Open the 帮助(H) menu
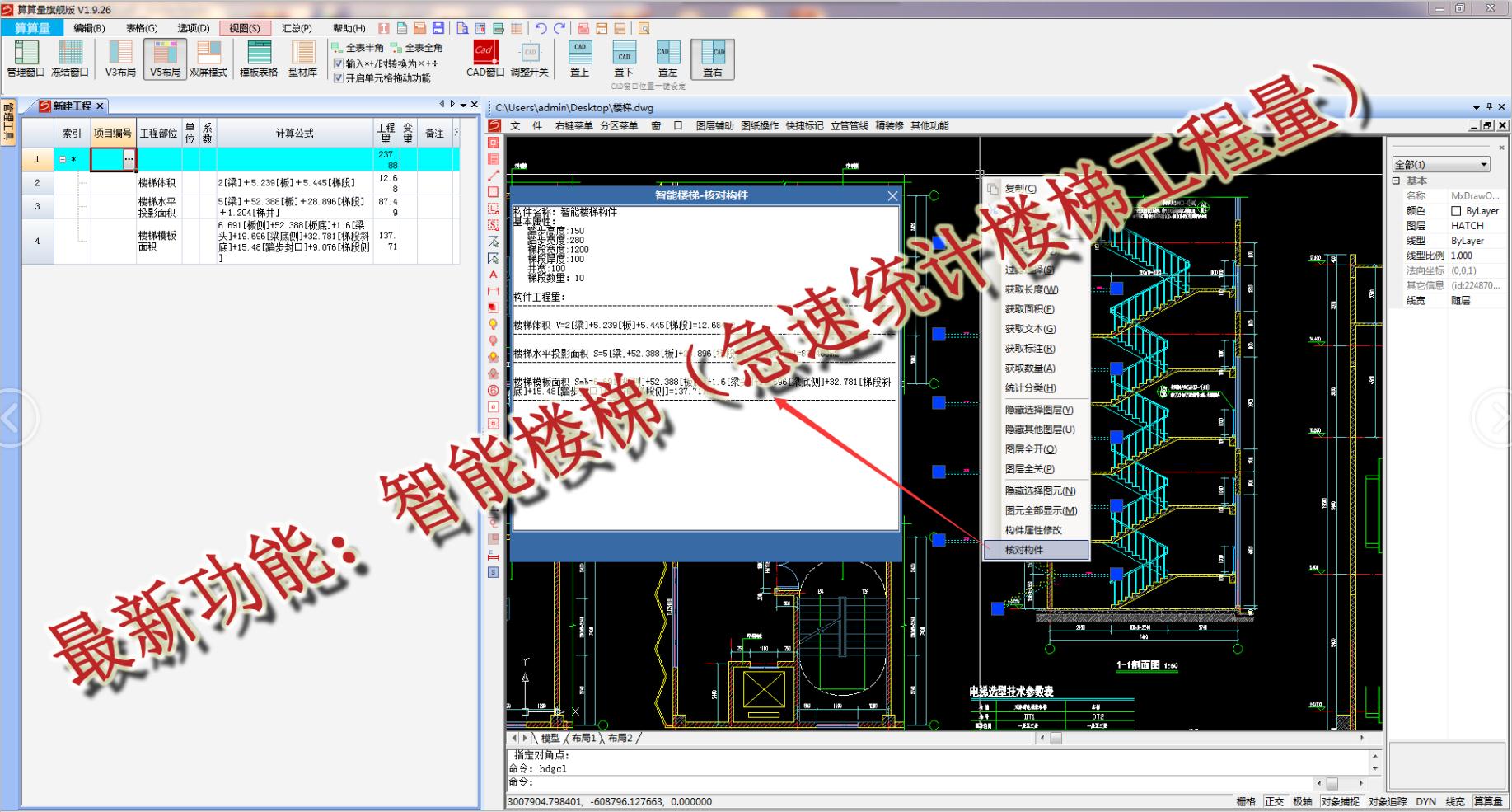The image size is (1512, 812). pos(349,28)
